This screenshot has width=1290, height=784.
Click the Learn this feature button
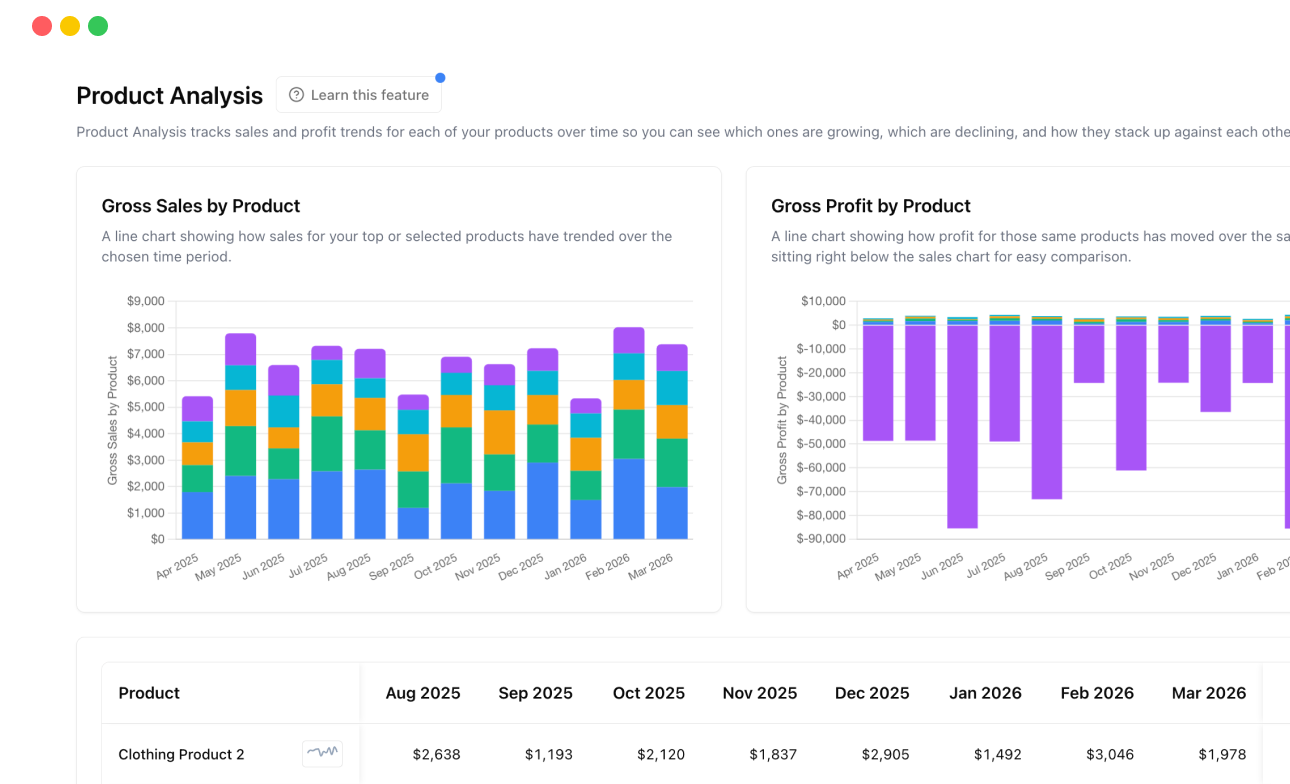click(358, 94)
